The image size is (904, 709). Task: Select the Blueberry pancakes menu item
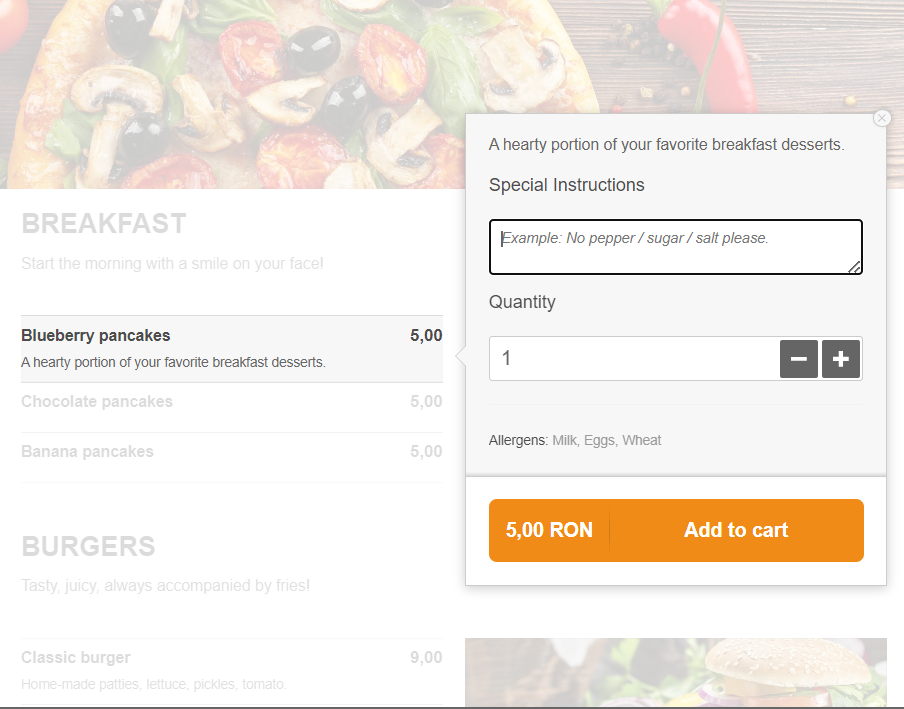[96, 336]
